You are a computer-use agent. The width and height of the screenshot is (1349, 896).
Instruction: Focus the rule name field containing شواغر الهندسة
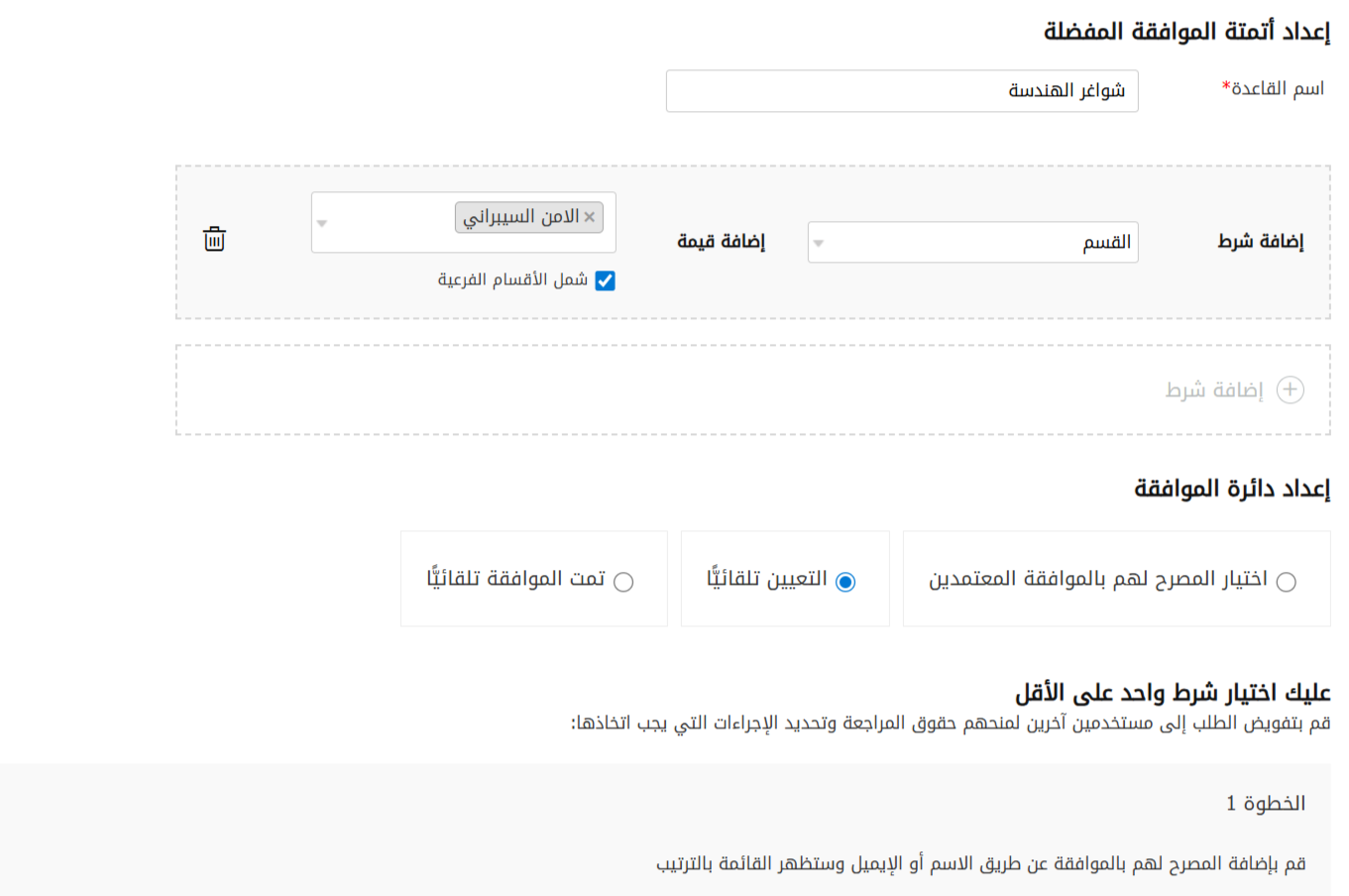tap(901, 91)
